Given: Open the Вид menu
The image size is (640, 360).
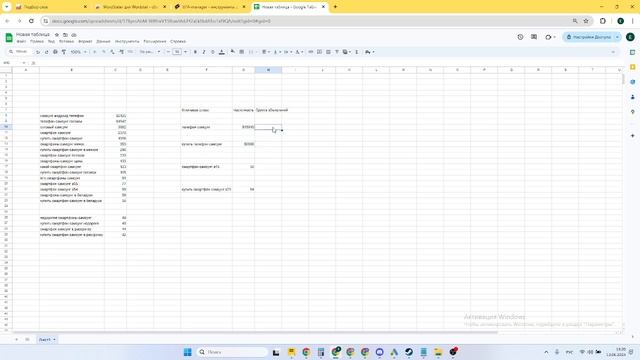Looking at the screenshot, I should [51, 41].
